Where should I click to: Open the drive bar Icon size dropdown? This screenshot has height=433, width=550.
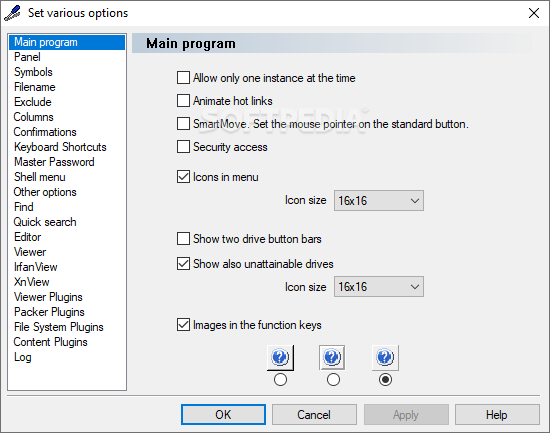[x=379, y=287]
